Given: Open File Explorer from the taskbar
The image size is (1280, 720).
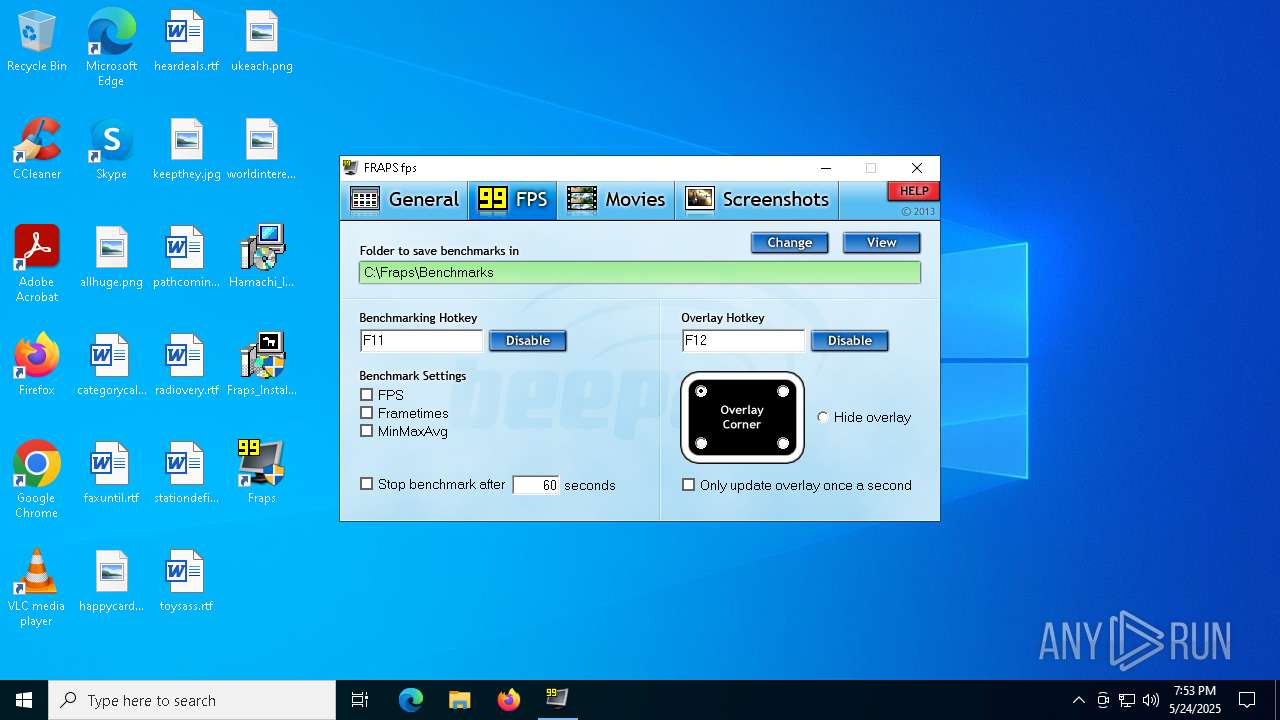Looking at the screenshot, I should [x=460, y=700].
